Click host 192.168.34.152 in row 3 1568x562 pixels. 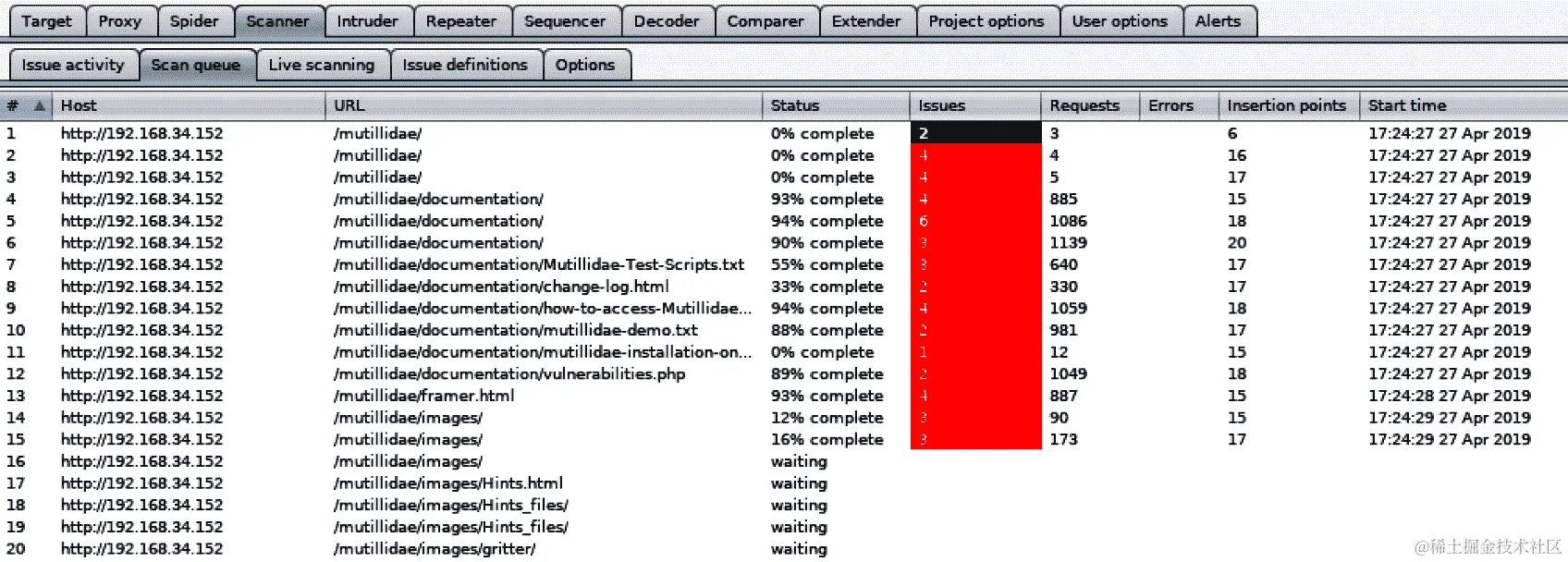142,177
